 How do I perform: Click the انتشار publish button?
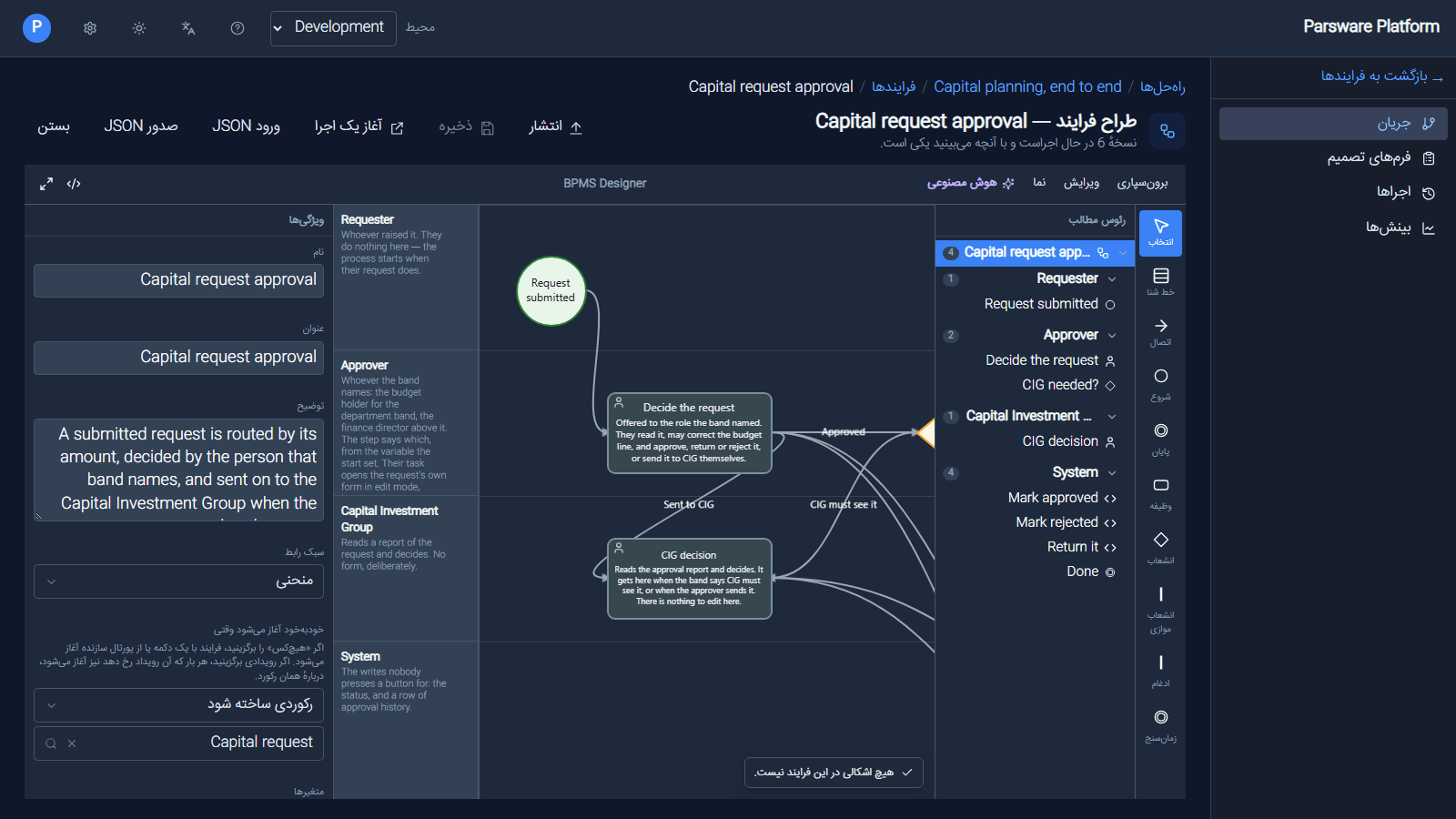pyautogui.click(x=555, y=127)
